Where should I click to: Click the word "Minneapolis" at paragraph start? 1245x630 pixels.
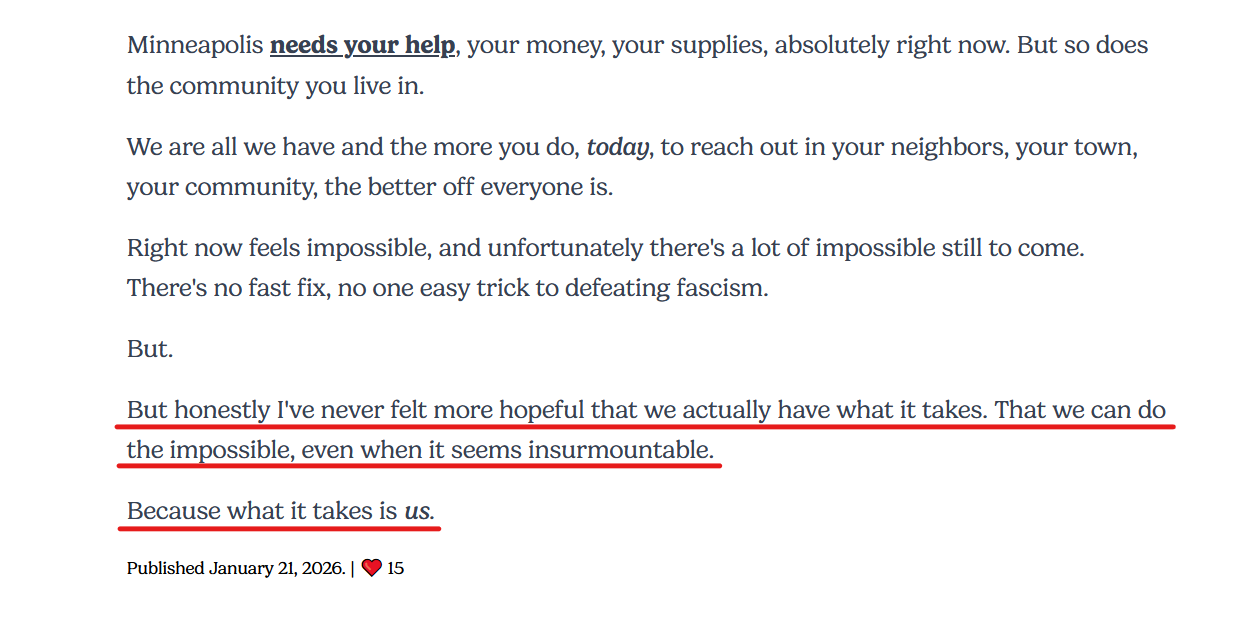pyautogui.click(x=194, y=46)
